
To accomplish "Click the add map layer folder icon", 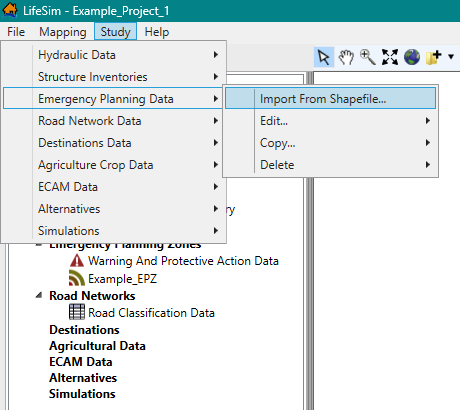I will (434, 57).
